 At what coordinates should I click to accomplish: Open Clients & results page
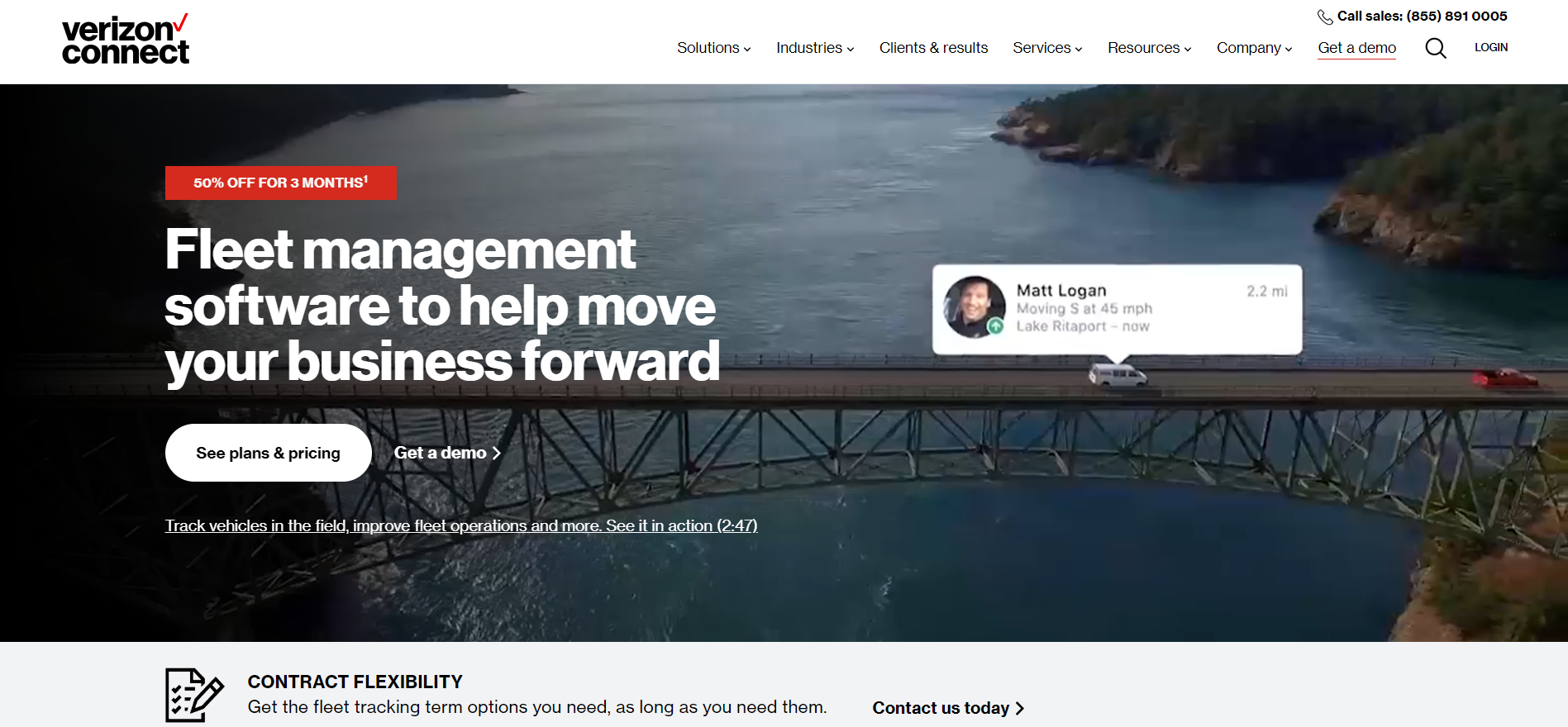click(x=933, y=48)
